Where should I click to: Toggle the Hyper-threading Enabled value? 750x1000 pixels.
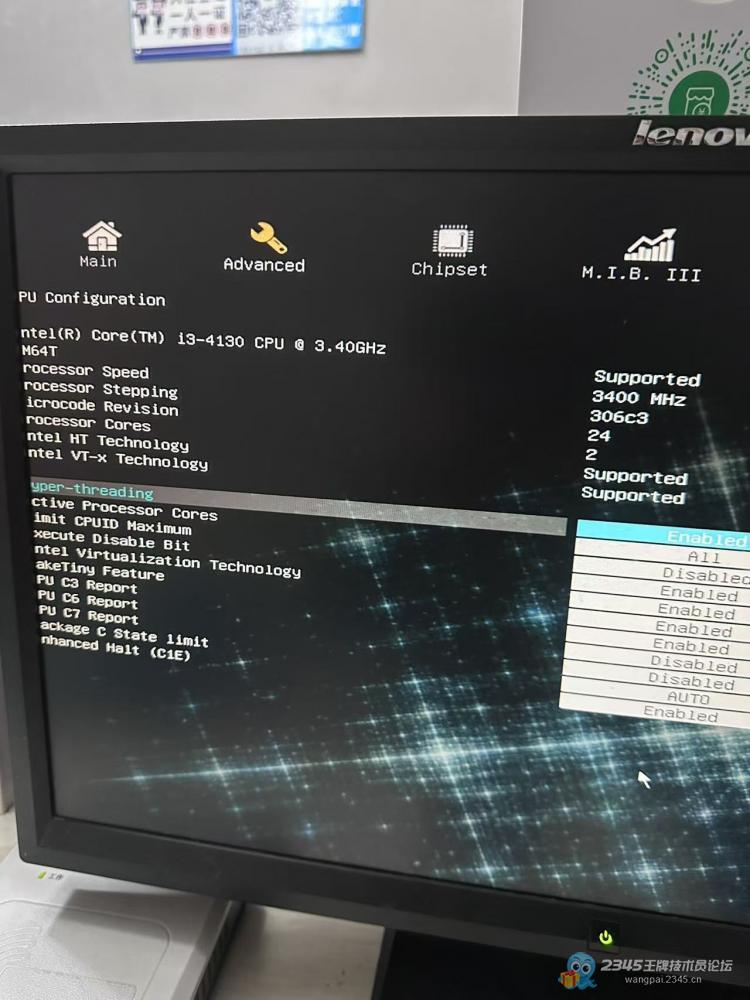[705, 539]
